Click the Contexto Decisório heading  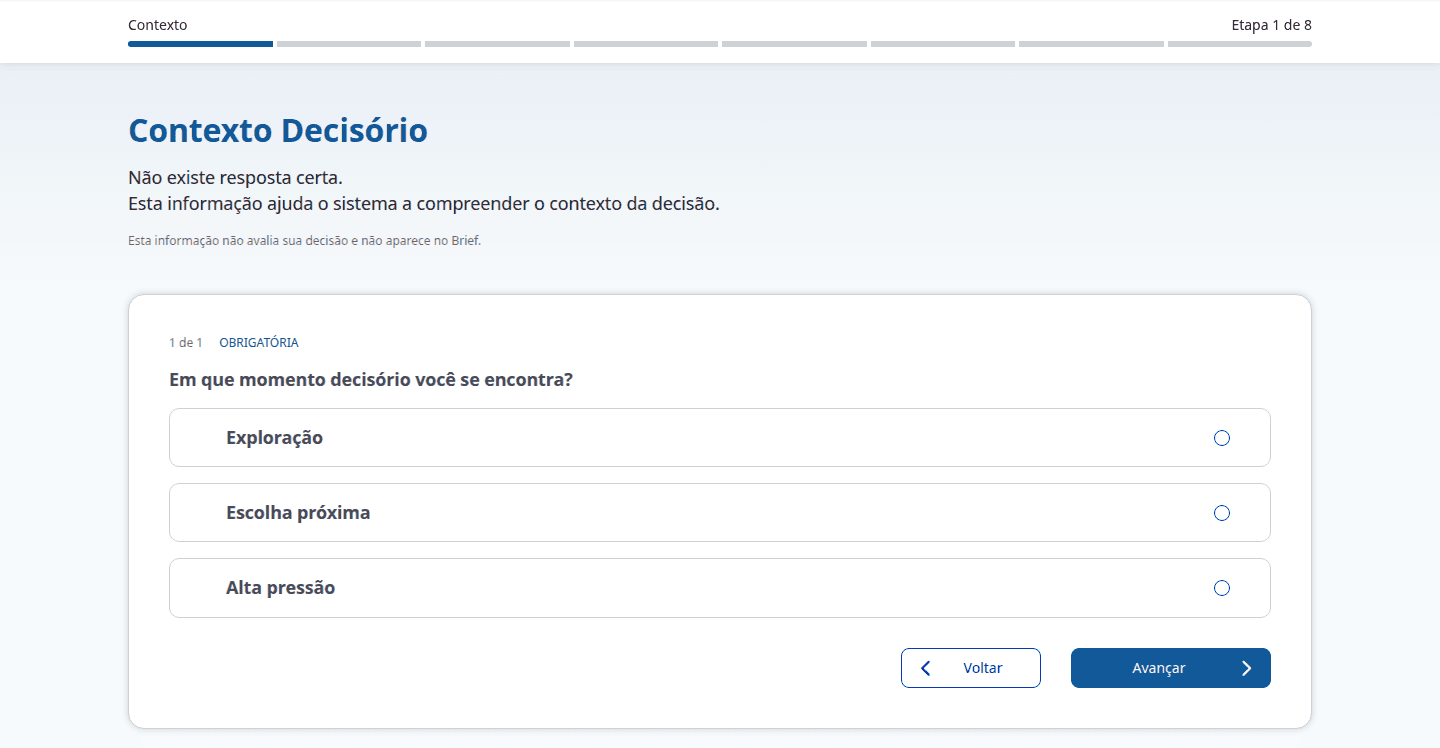click(x=278, y=131)
